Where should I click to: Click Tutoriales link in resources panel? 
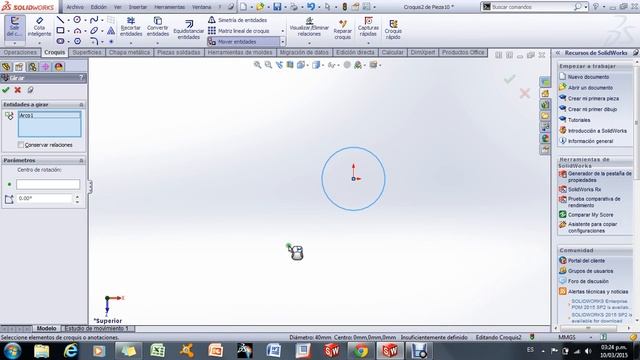click(x=579, y=120)
